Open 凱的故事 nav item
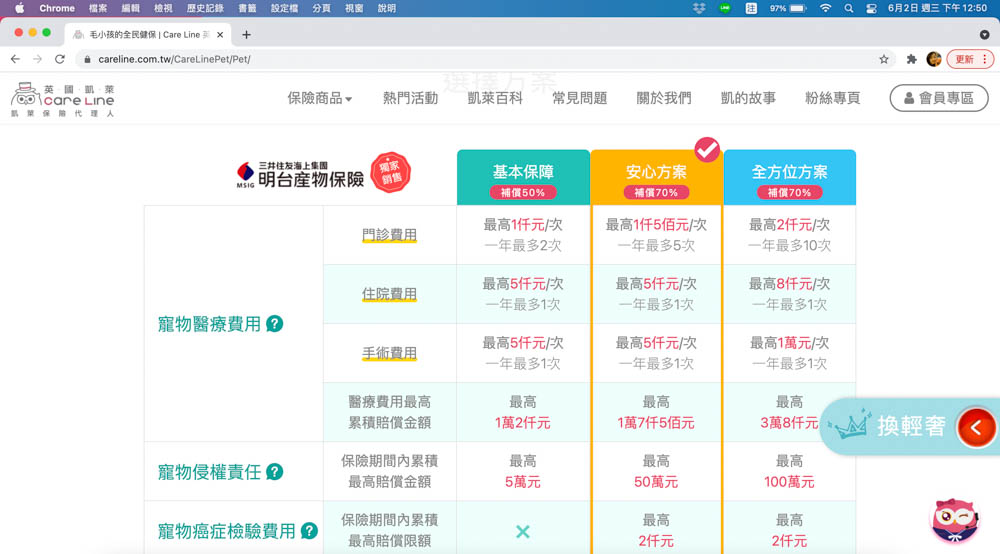 pos(748,98)
